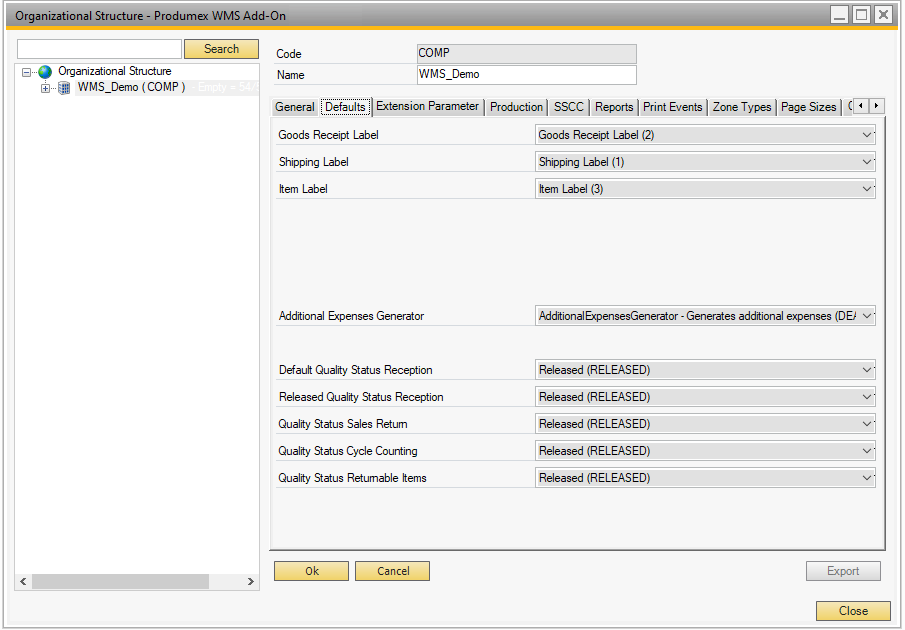Expand Additional Expenses Generator dropdown
Viewport: 905px width, 630px height.
866,316
